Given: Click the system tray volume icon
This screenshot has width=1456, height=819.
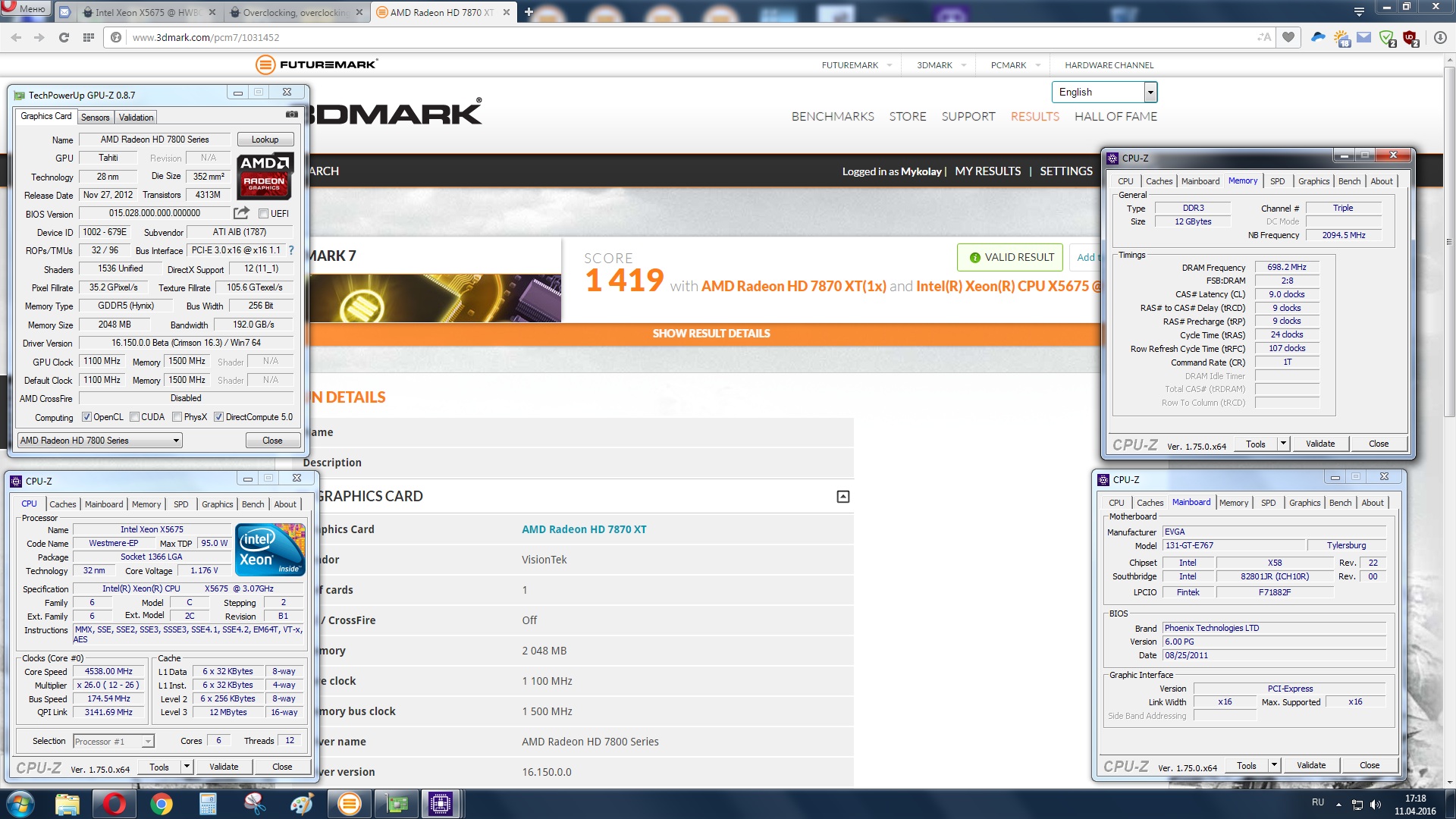Looking at the screenshot, I should [1376, 805].
